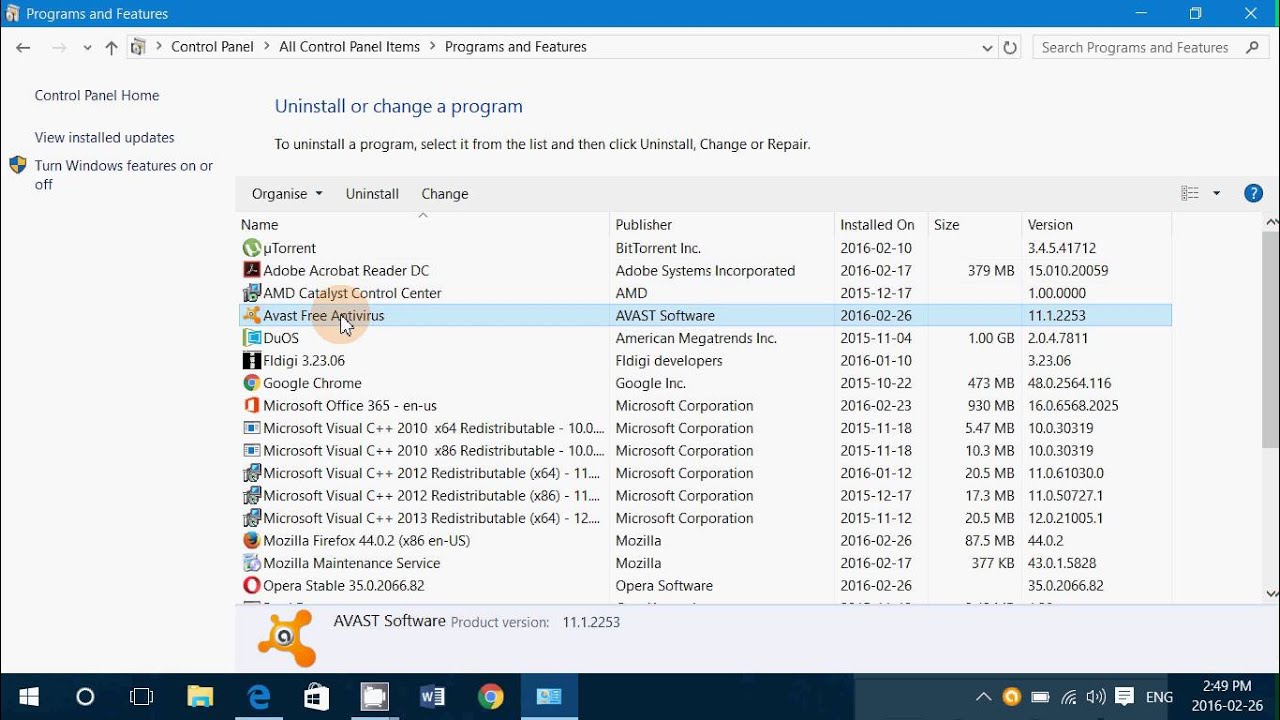Open the Organise dropdown menu
The image size is (1280, 720).
click(x=287, y=194)
